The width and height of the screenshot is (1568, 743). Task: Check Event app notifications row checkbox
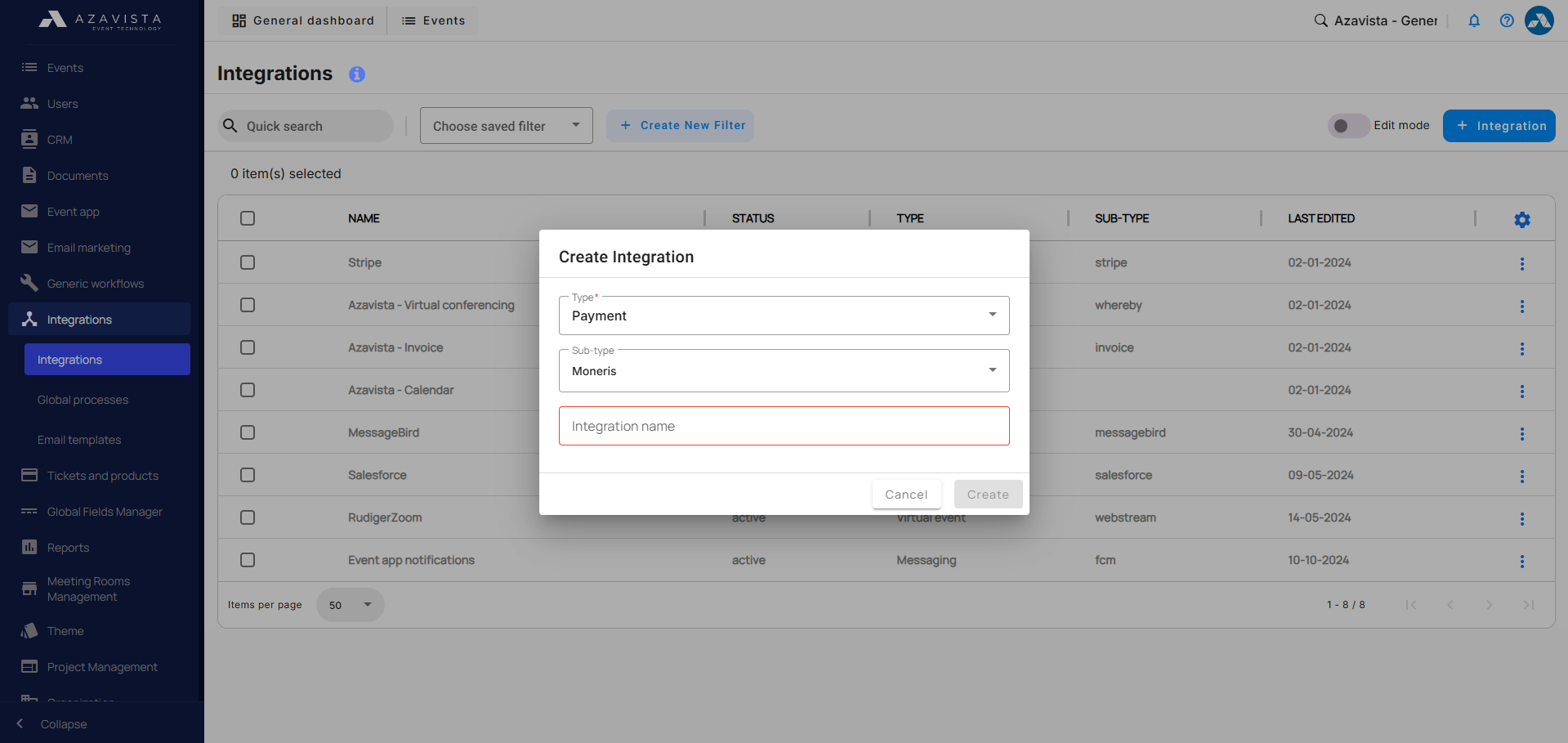pyautogui.click(x=248, y=560)
